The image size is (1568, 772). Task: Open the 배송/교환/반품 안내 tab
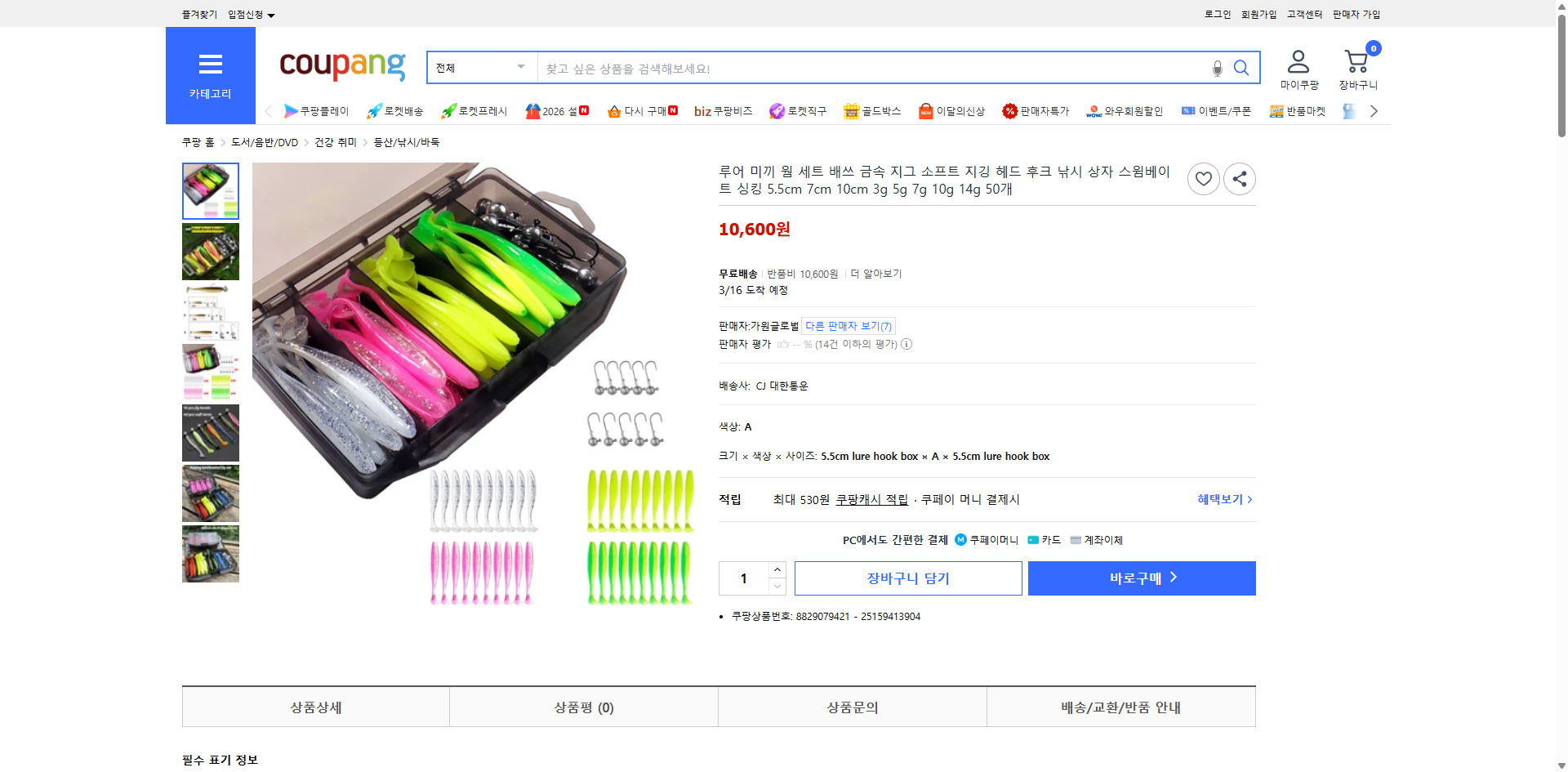pyautogui.click(x=1121, y=707)
